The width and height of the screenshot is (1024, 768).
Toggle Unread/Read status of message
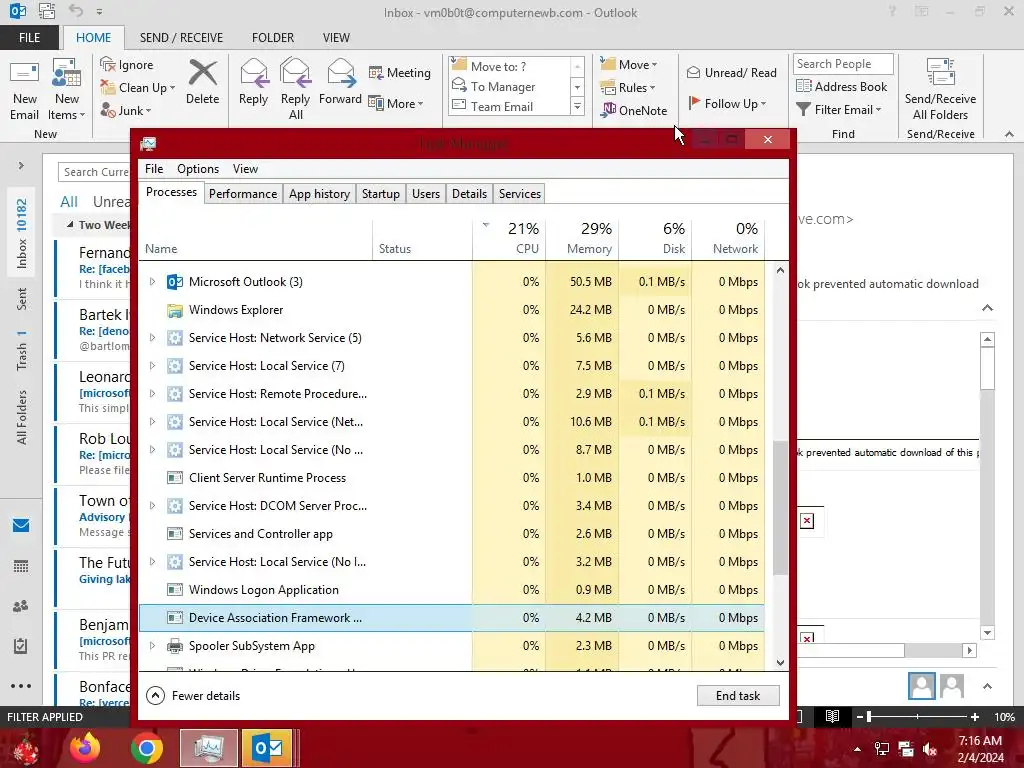click(x=732, y=72)
